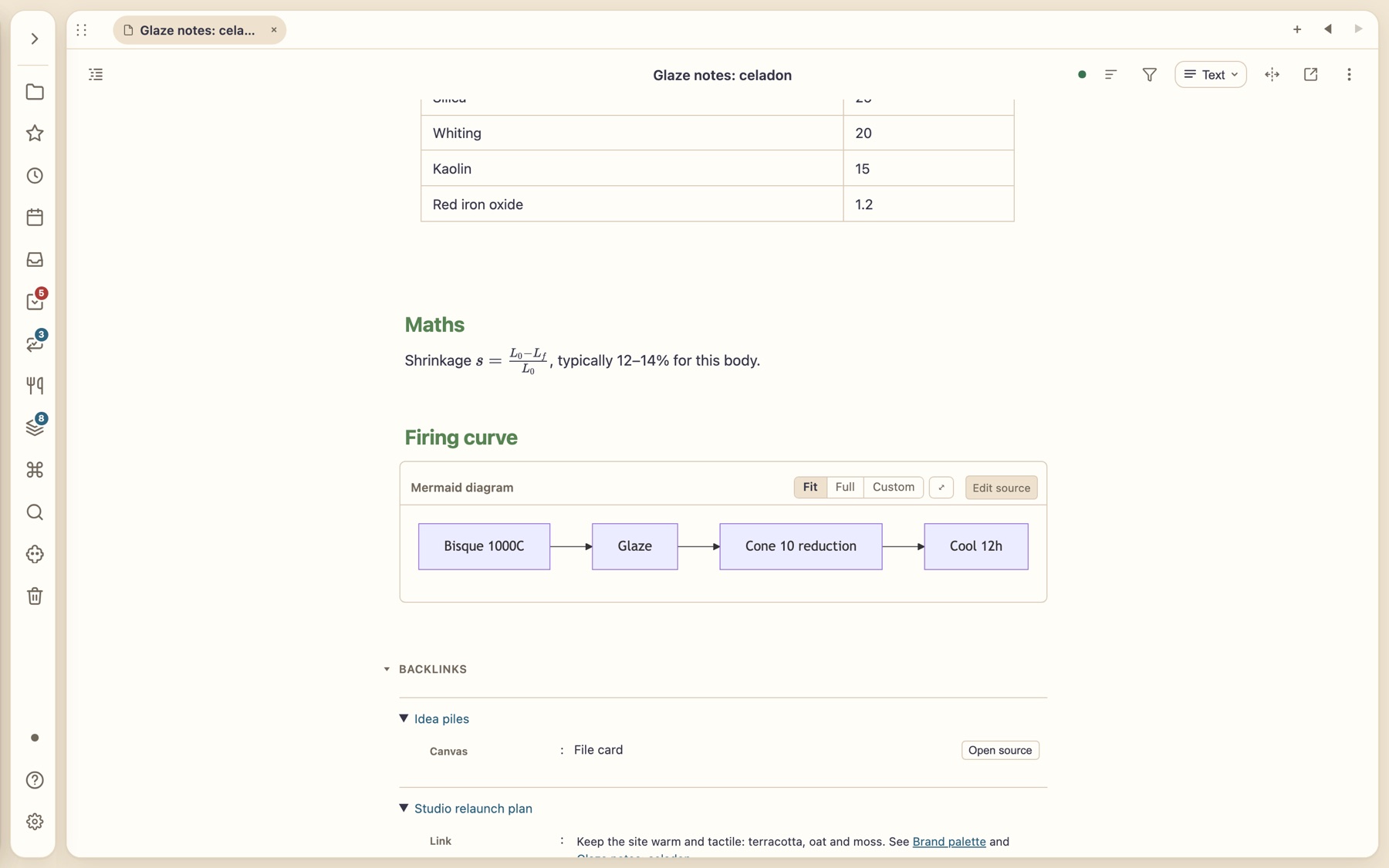Expand the sidebar with the chevron arrow
This screenshot has height=868, width=1389.
pos(35,39)
